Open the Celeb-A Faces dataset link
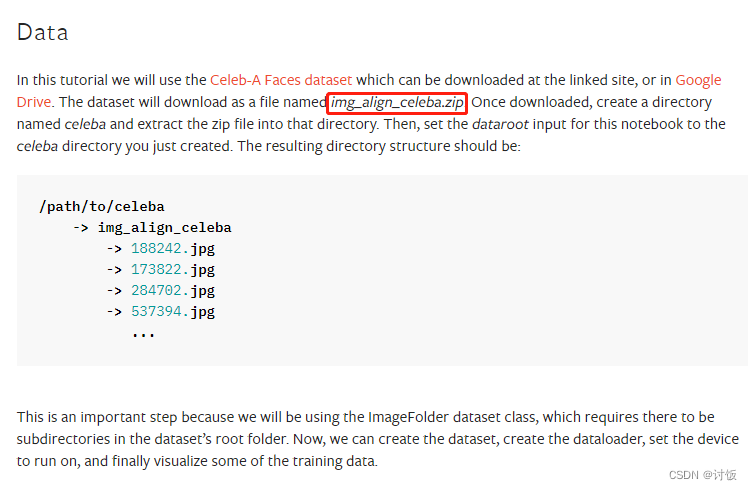Screen dimensions: 752x490 pos(281,80)
